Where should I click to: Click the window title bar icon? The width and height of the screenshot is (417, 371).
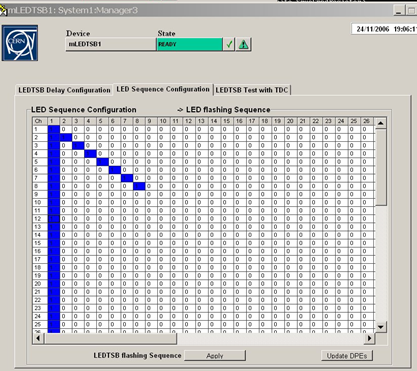[3, 11]
